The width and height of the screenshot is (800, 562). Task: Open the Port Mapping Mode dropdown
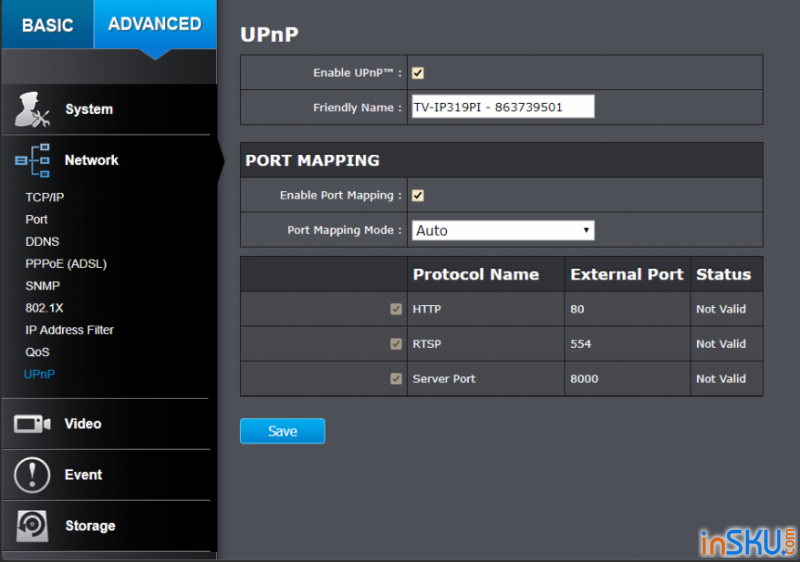pos(503,231)
